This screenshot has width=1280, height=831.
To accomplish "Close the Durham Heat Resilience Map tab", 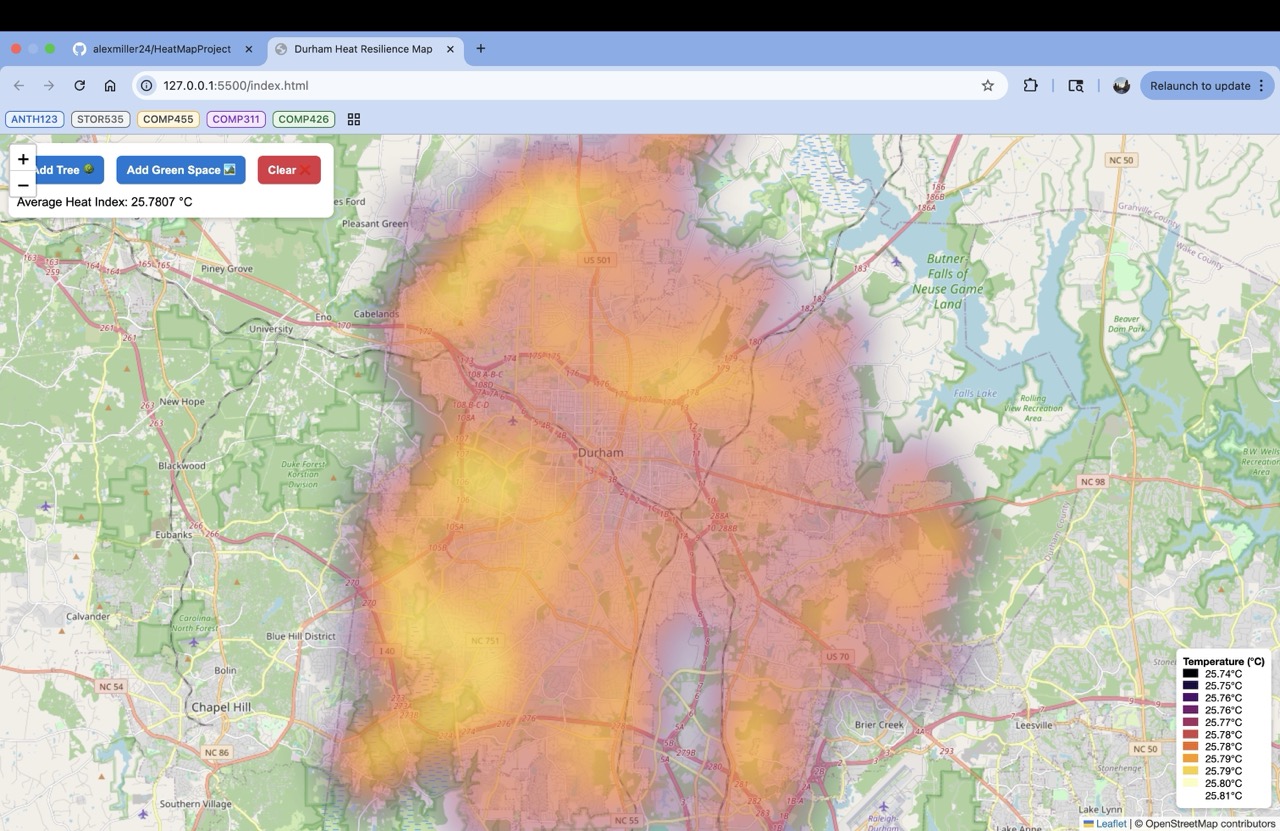I will [x=450, y=49].
